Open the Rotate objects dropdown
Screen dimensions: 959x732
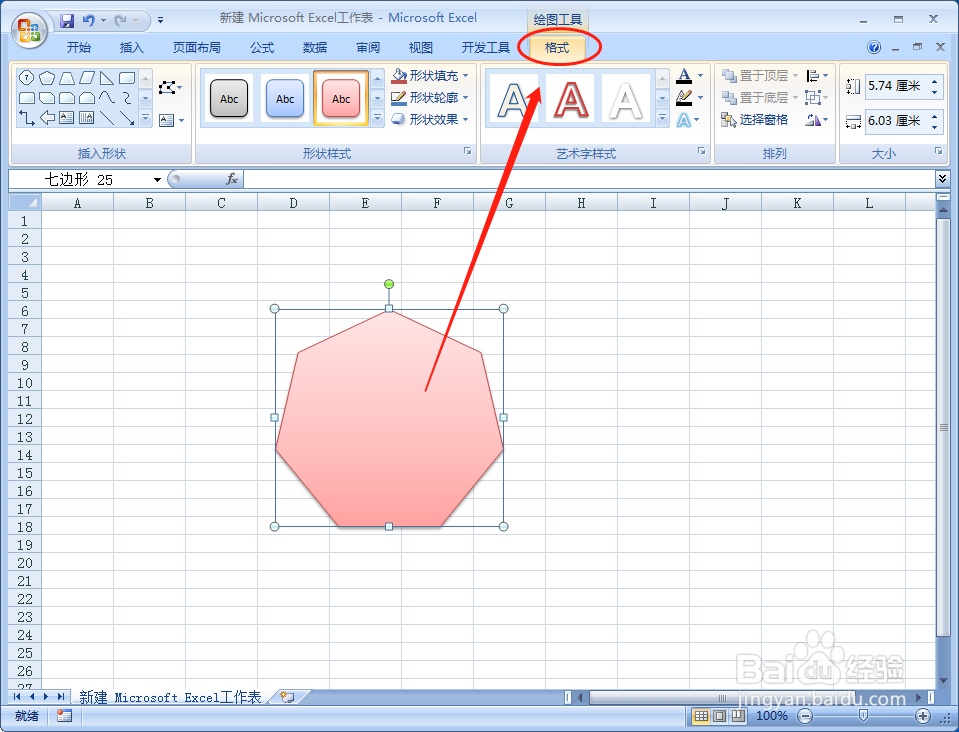click(x=817, y=120)
